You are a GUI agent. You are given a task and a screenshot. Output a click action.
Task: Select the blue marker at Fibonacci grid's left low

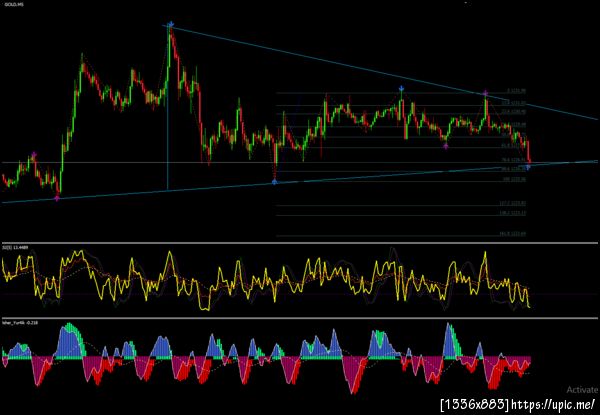tap(274, 182)
